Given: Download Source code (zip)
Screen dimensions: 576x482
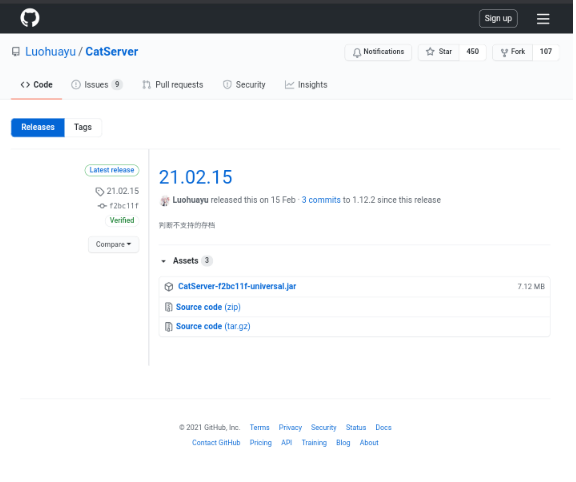Looking at the screenshot, I should point(208,307).
